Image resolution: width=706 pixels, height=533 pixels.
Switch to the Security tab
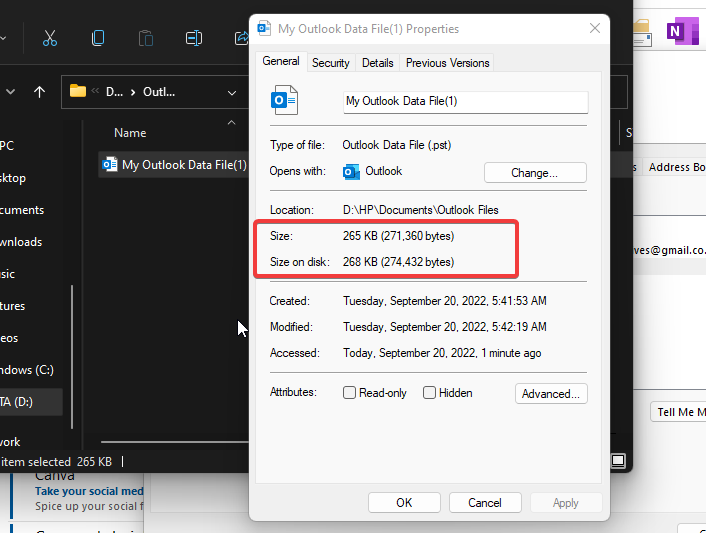pyautogui.click(x=330, y=63)
